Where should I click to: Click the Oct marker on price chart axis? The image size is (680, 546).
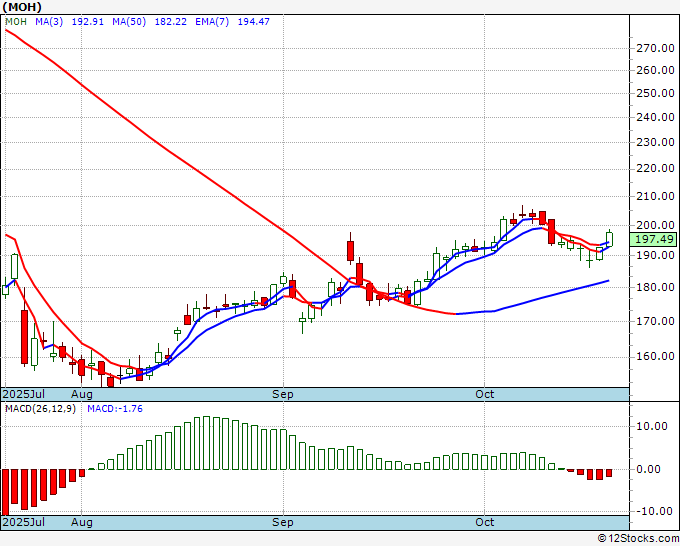click(x=486, y=395)
